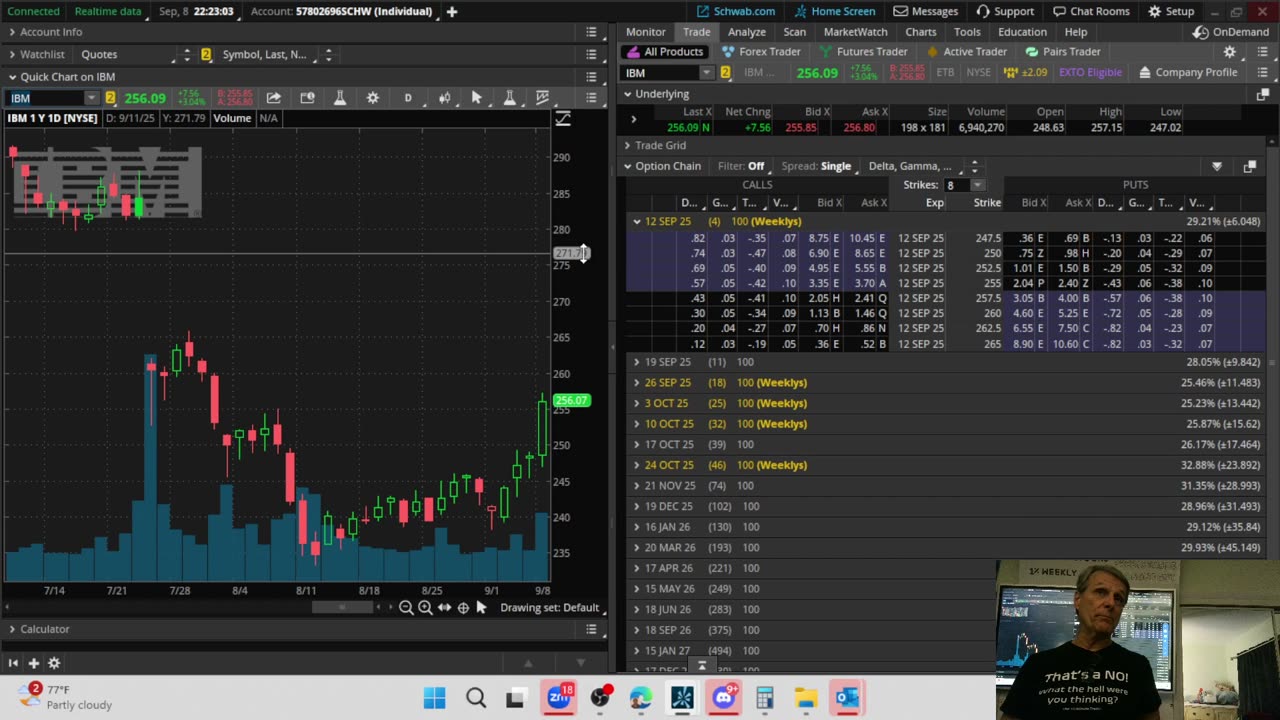Click the yellow color link number 2 beside Quick Chart symbol
Image resolution: width=1280 pixels, height=720 pixels.
110,98
